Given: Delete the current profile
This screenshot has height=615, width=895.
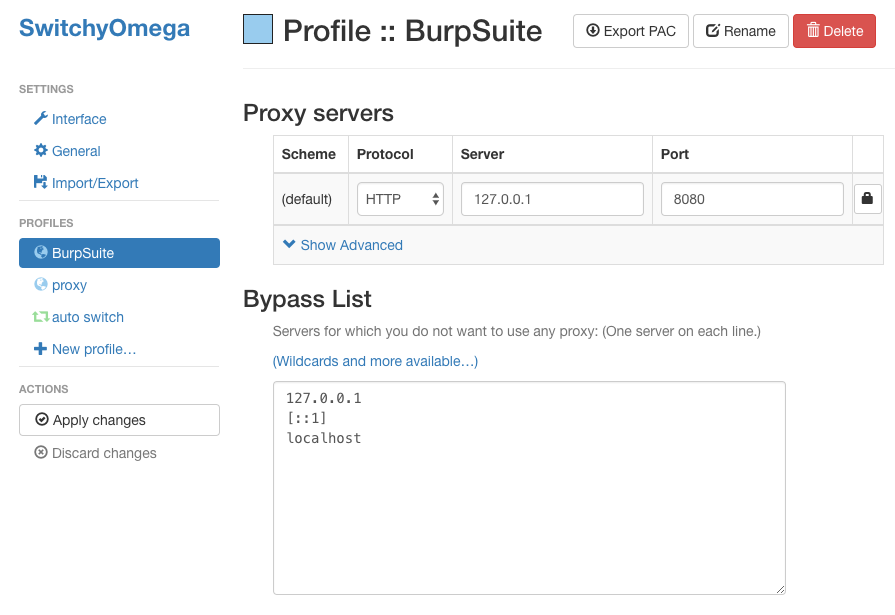Looking at the screenshot, I should pos(834,31).
